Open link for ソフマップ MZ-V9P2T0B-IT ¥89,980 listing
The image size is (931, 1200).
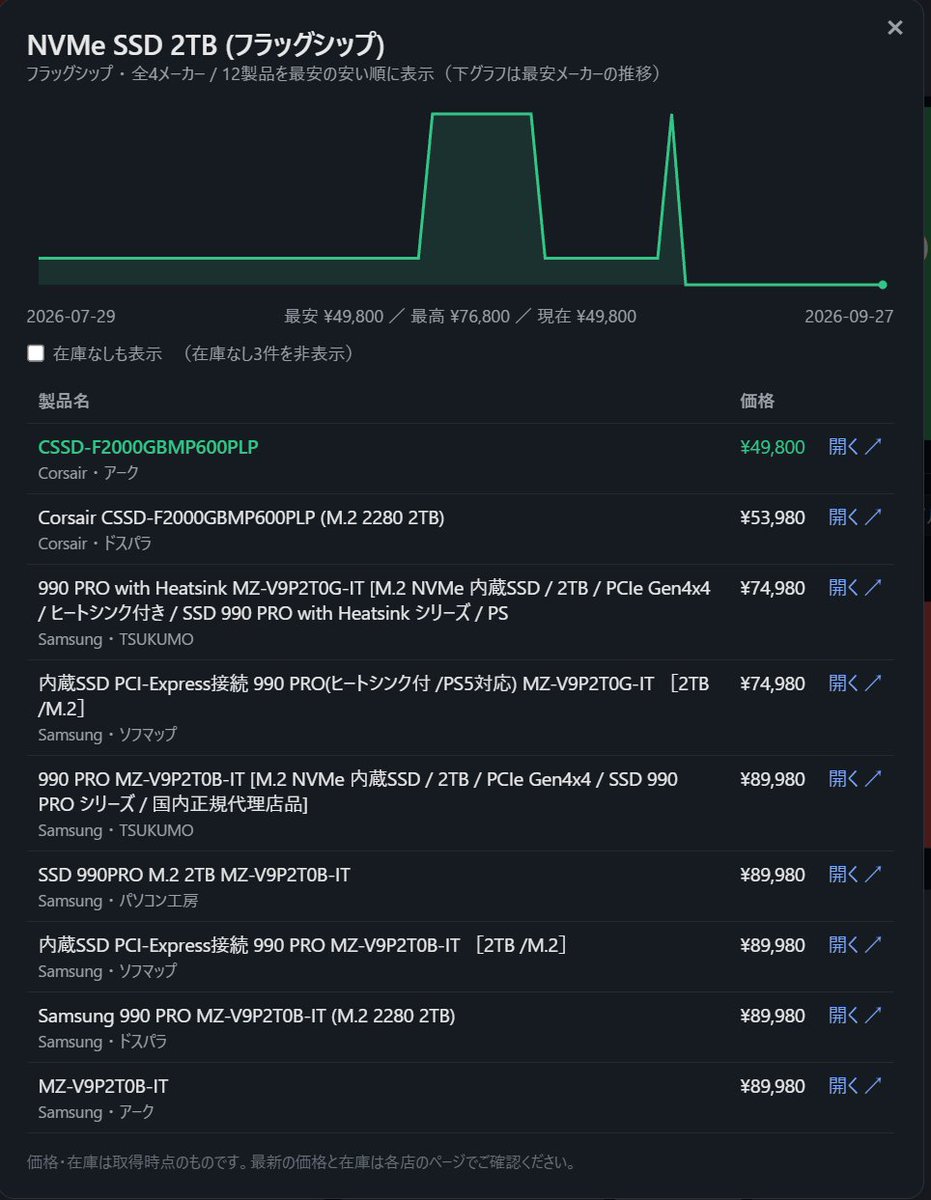(855, 945)
